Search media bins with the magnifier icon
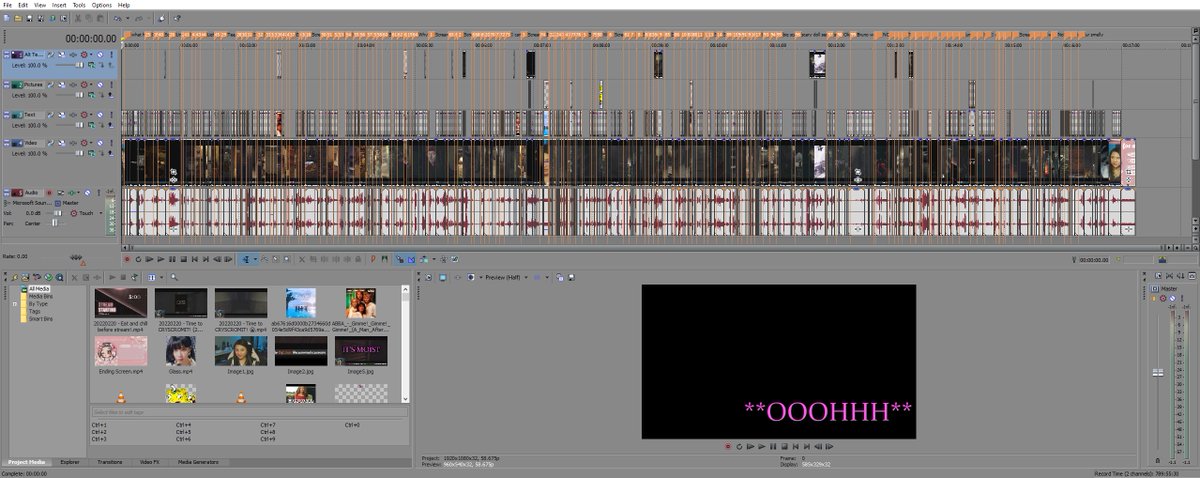The image size is (1200, 478). tap(174, 277)
